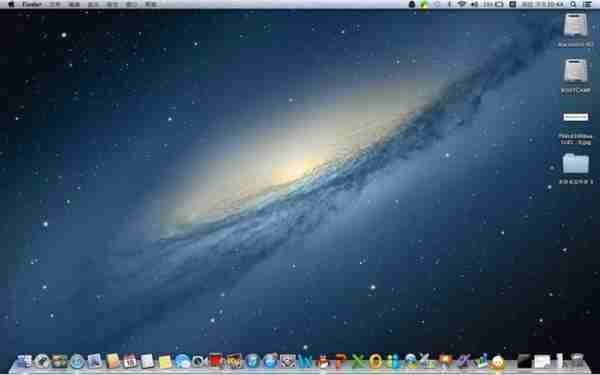This screenshot has height=375, width=600.
Task: Open the Apple menu
Action: pos(11,4)
